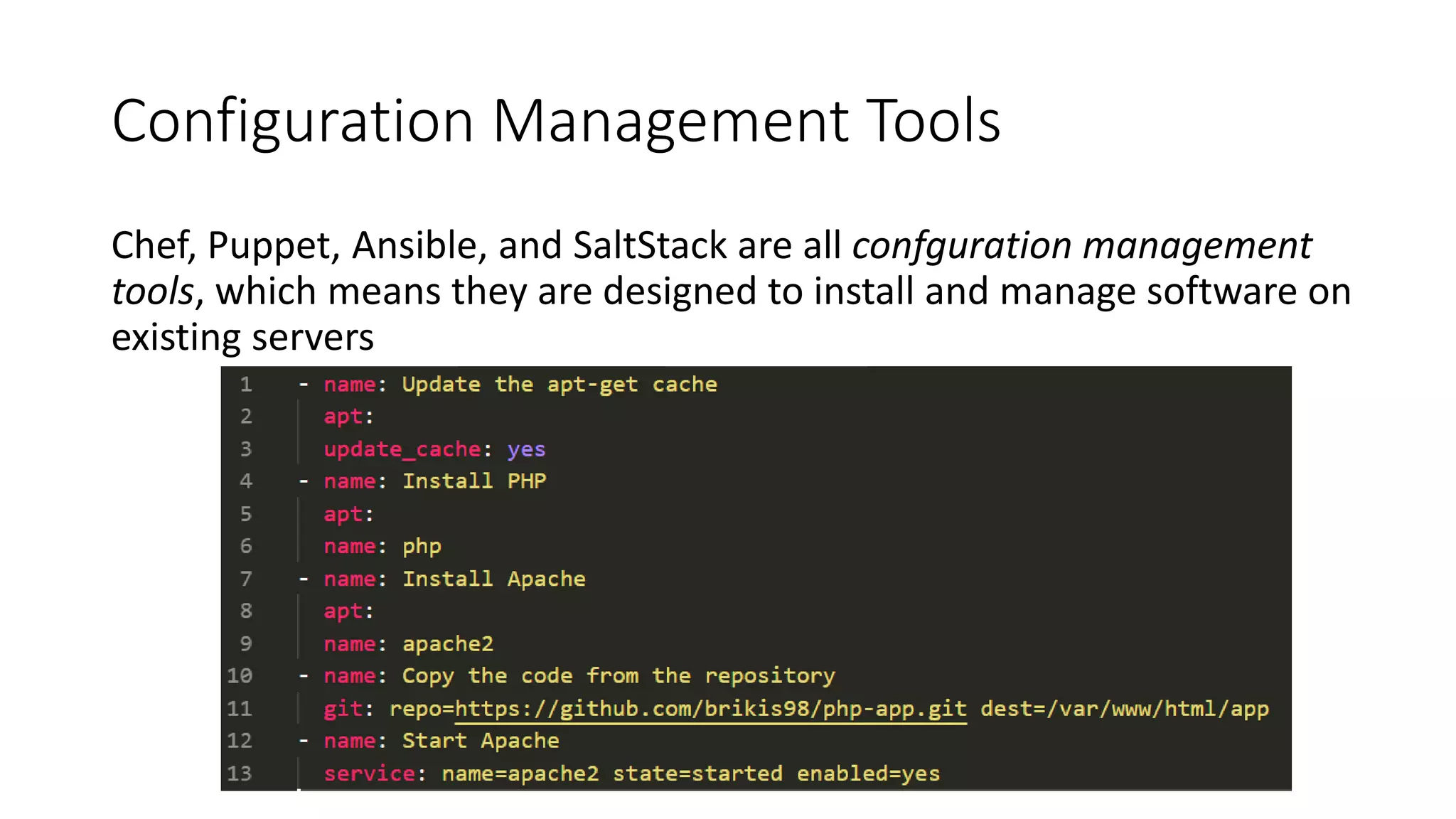Screen dimensions: 1456x819
Task: Click line number 10 in the gutter
Action: (x=240, y=676)
